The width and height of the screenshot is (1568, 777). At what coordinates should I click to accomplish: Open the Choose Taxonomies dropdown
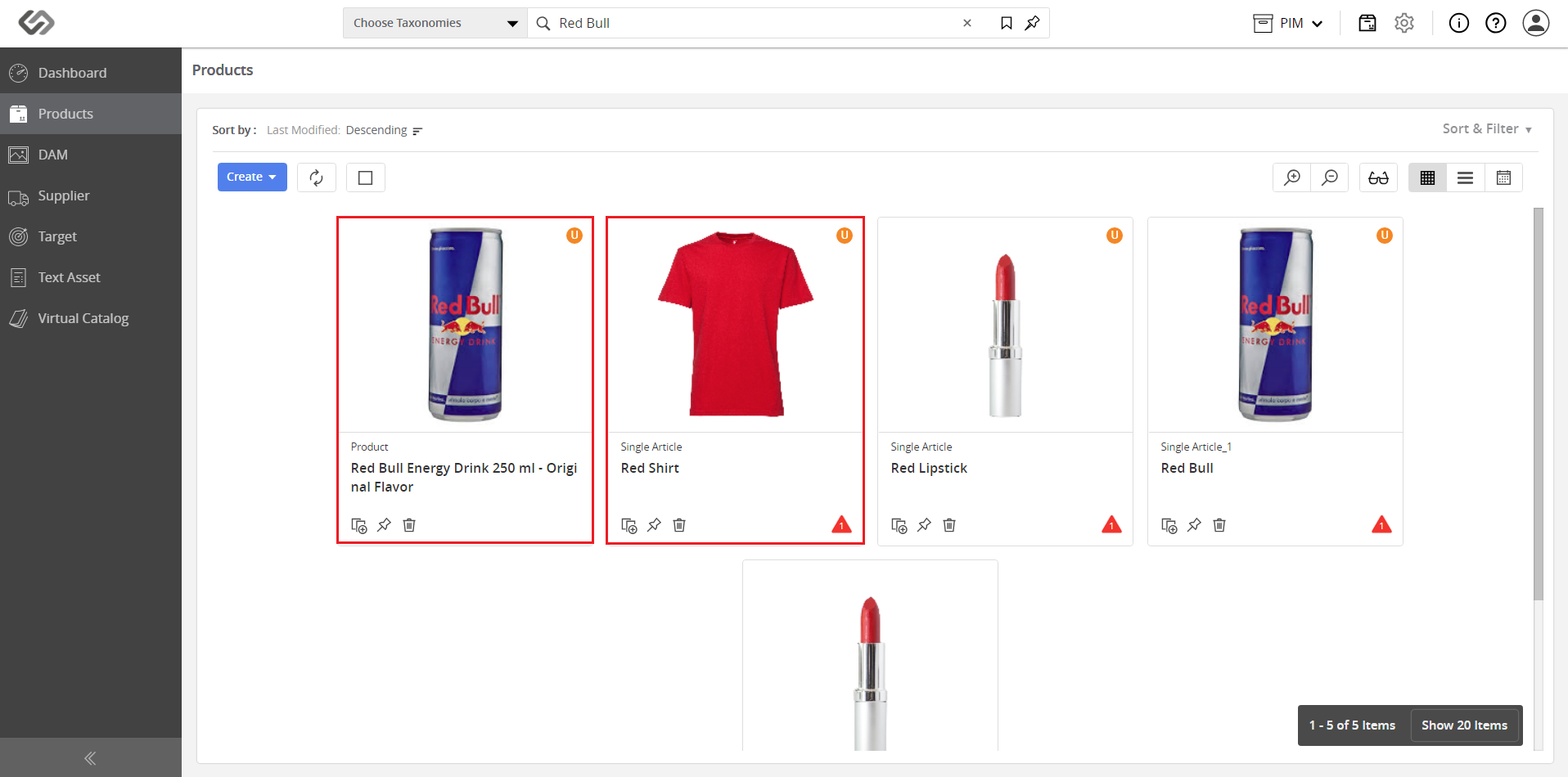pos(435,23)
